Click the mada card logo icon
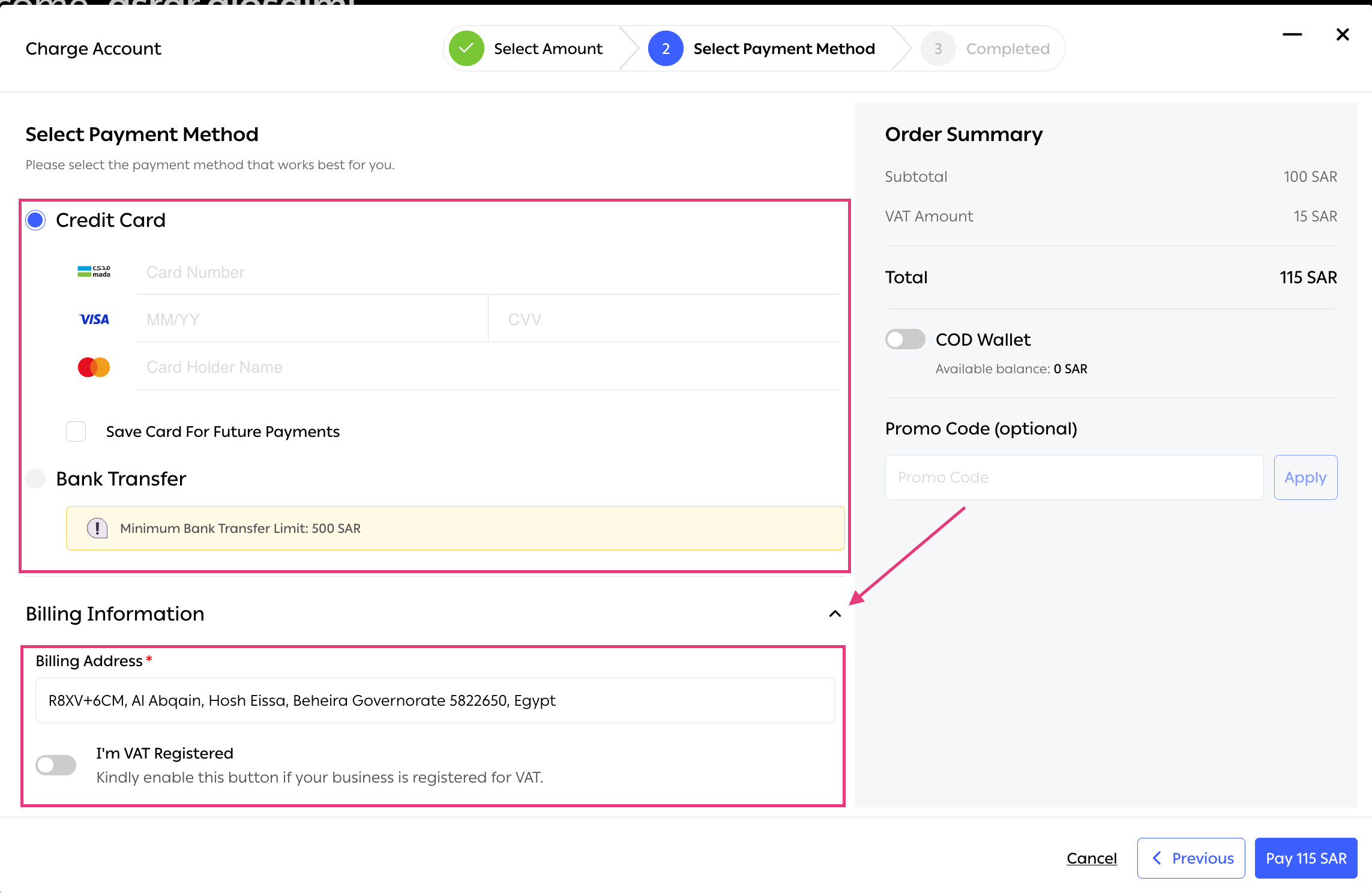1372x893 pixels. tap(94, 272)
